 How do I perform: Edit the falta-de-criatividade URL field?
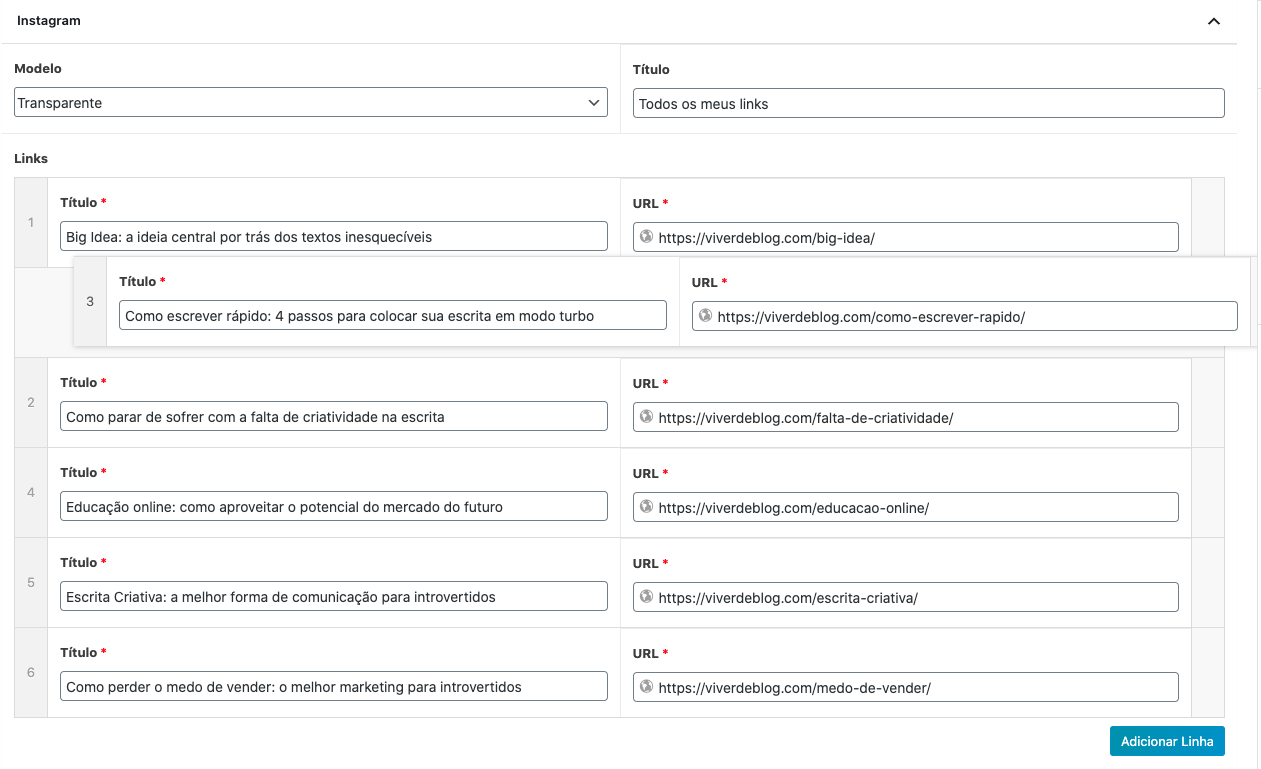pos(906,417)
